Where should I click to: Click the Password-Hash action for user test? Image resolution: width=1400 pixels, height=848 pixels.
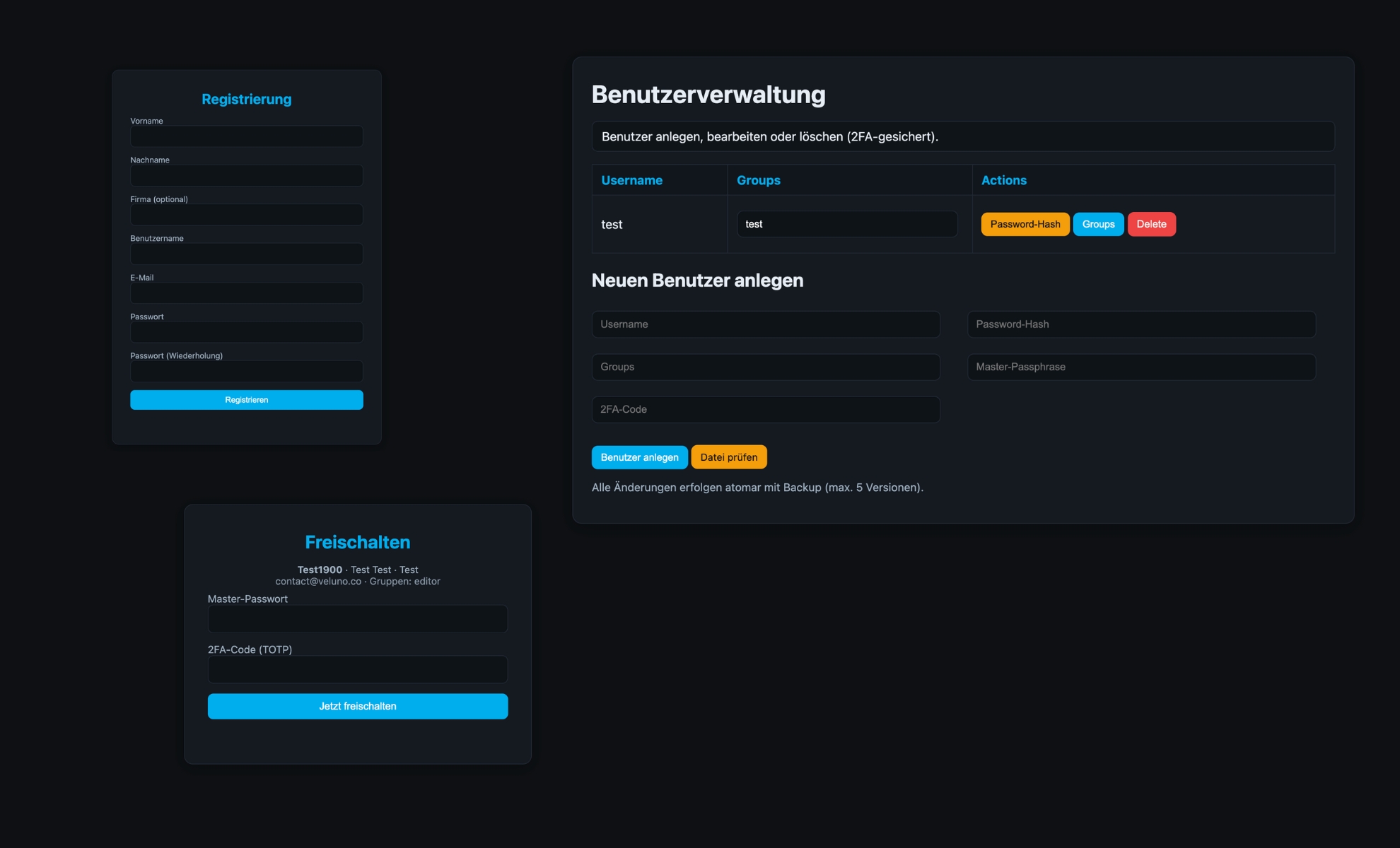[1025, 224]
